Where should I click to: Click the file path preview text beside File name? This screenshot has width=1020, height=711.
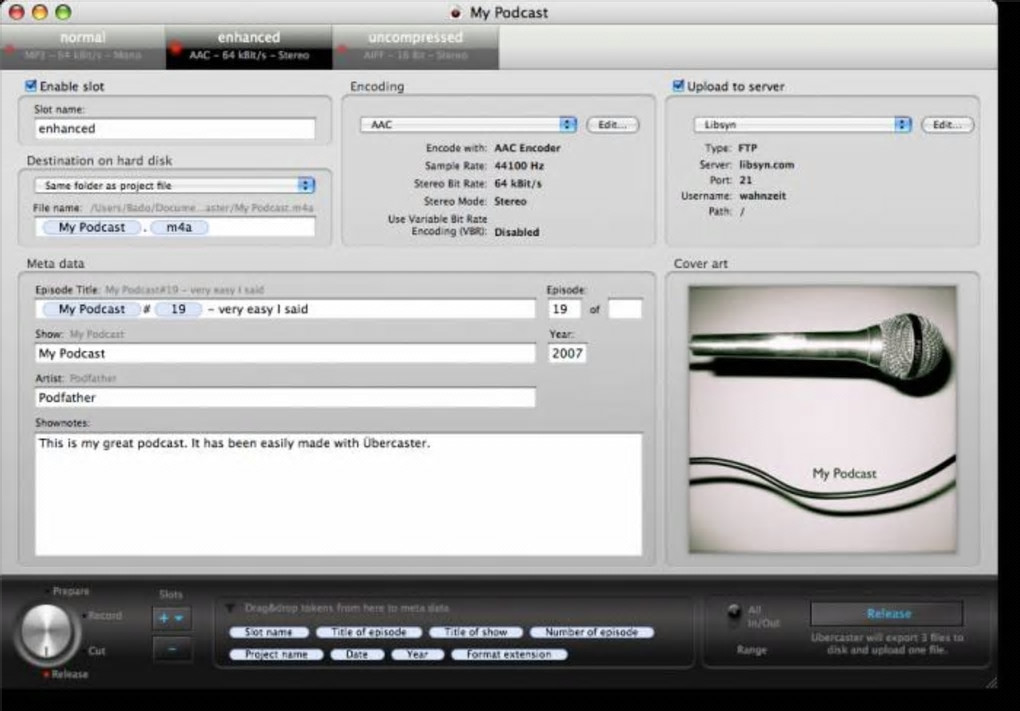tap(202, 208)
